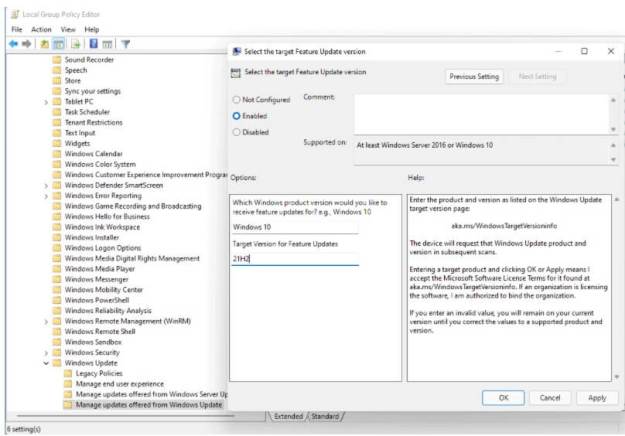This screenshot has width=625, height=436.
Task: Click the Cancel button
Action: [550, 398]
